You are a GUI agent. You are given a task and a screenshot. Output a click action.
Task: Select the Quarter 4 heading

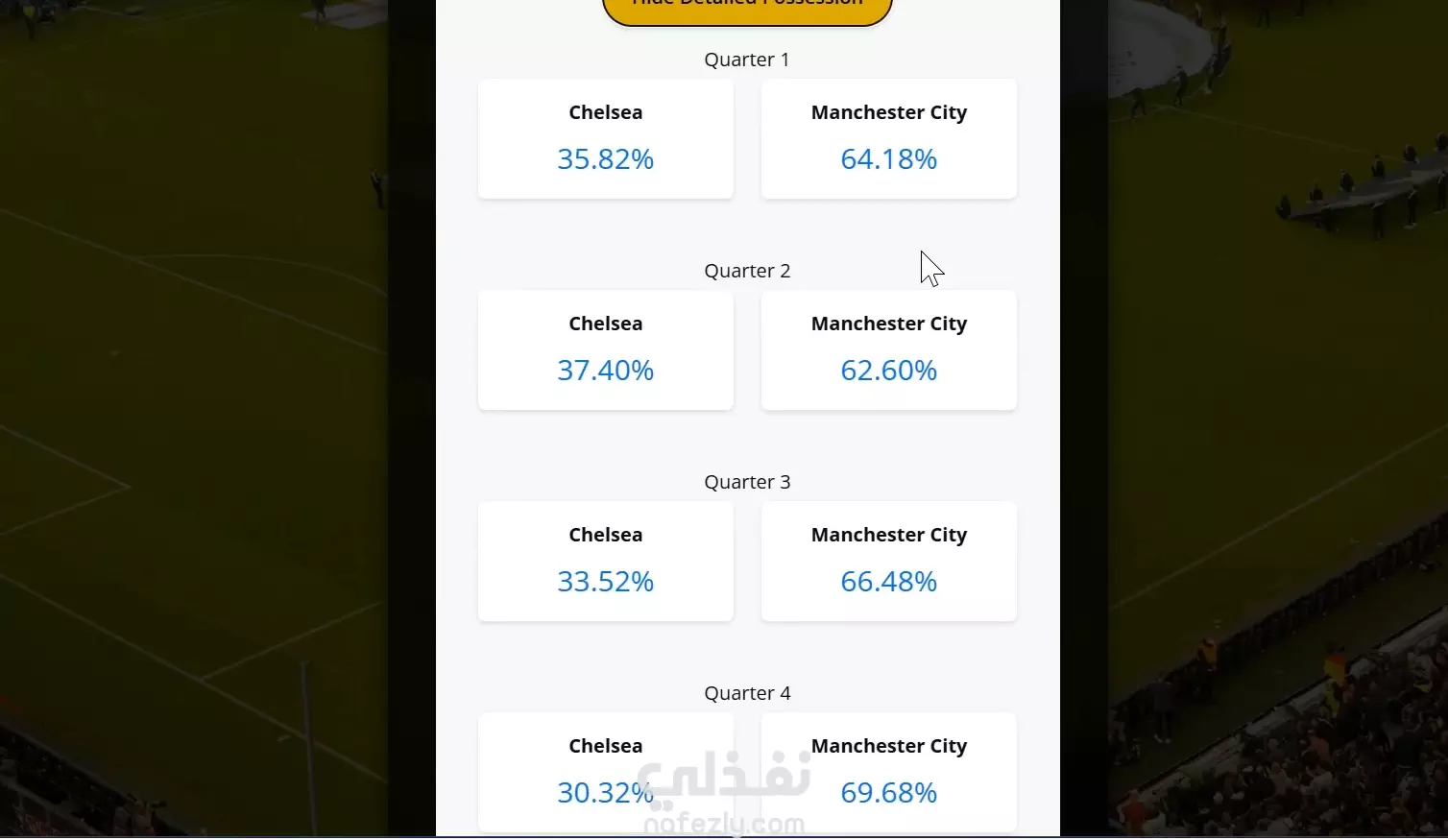(x=747, y=693)
